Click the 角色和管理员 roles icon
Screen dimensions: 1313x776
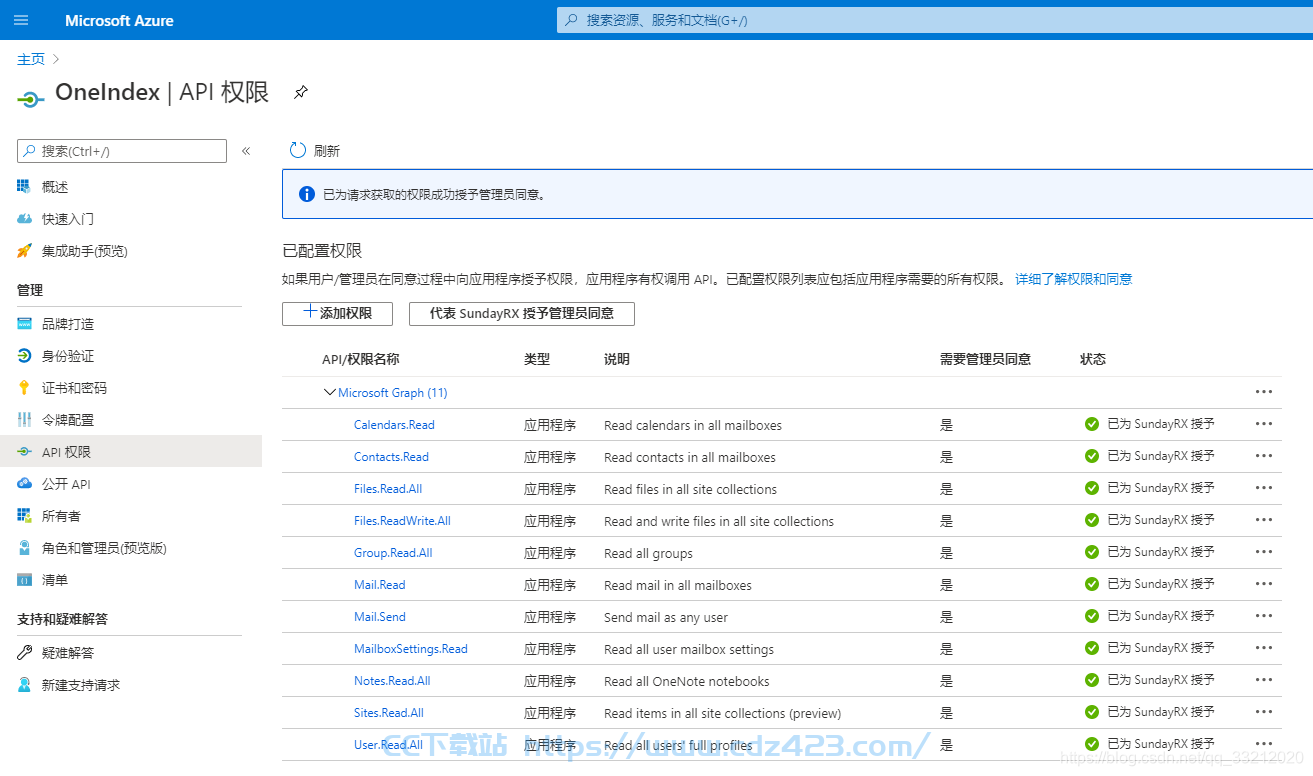tap(24, 548)
